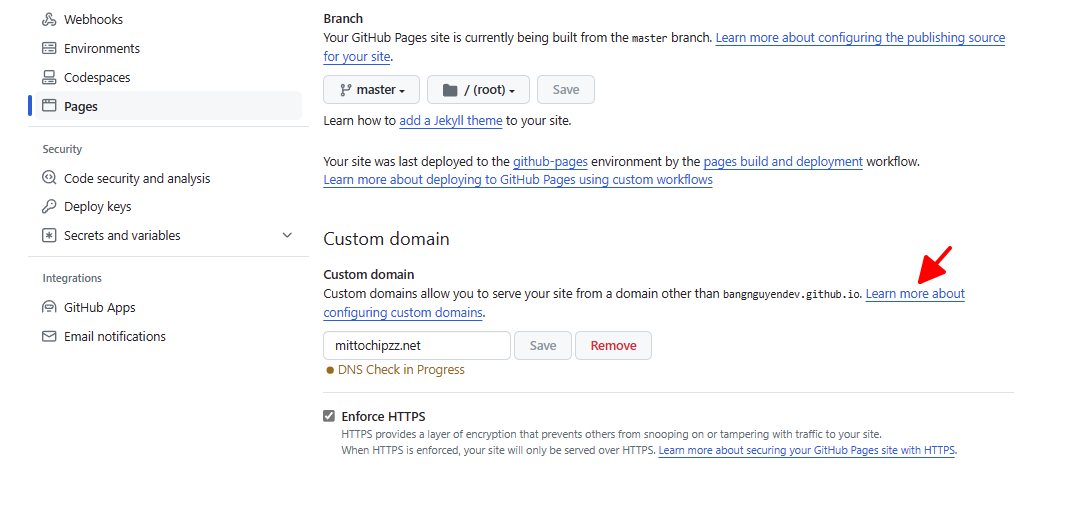Click the GitHub Apps icon
This screenshot has height=509, width=1066.
[48, 307]
